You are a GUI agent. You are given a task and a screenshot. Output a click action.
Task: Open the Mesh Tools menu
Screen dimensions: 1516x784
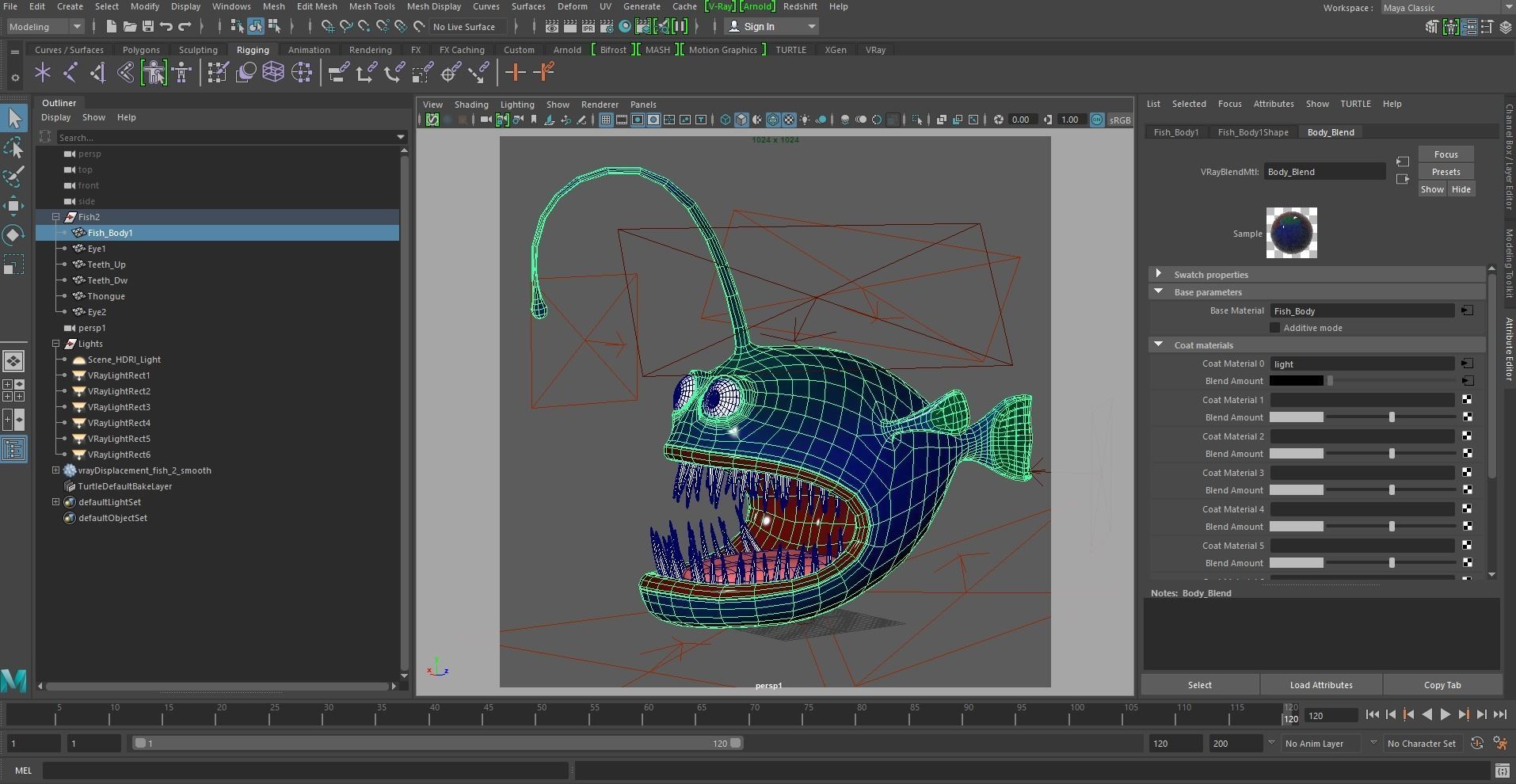coord(371,6)
